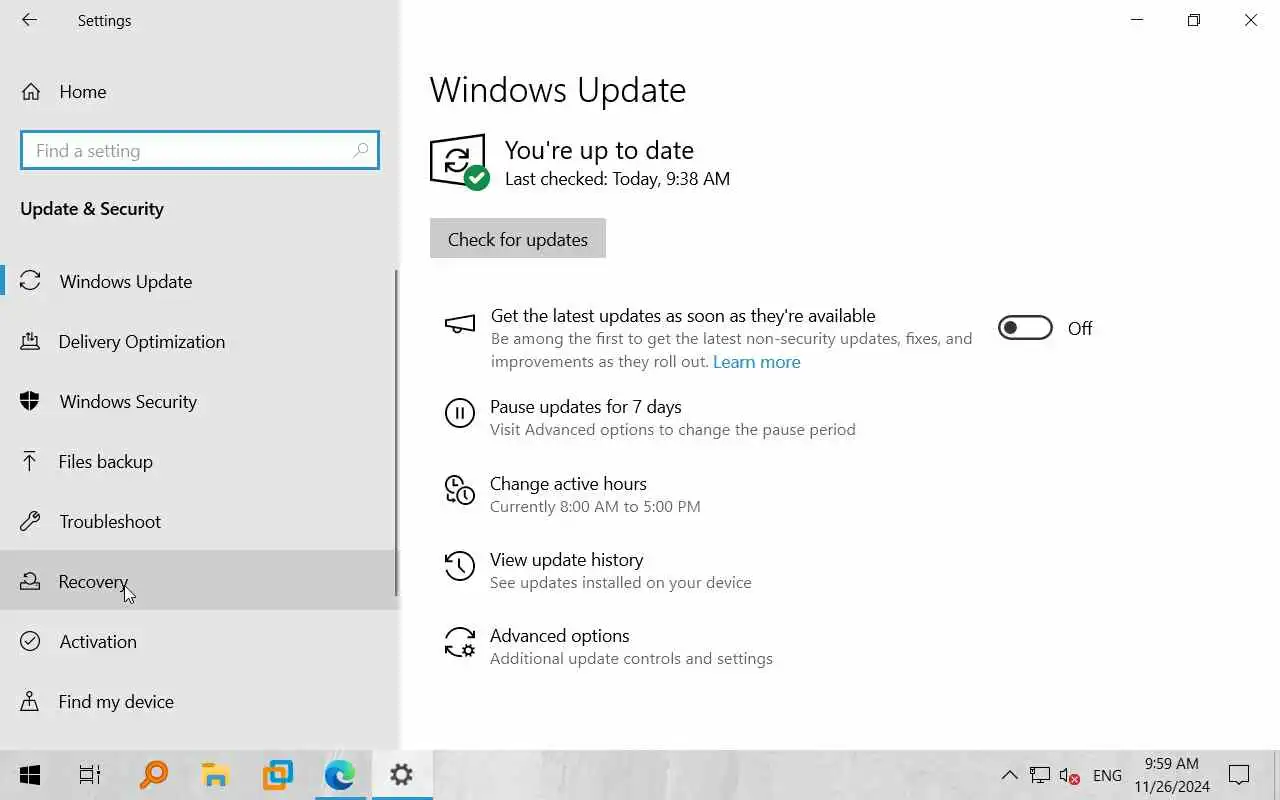Open the Home icon in sidebar
Viewport: 1280px width, 800px height.
(31, 92)
